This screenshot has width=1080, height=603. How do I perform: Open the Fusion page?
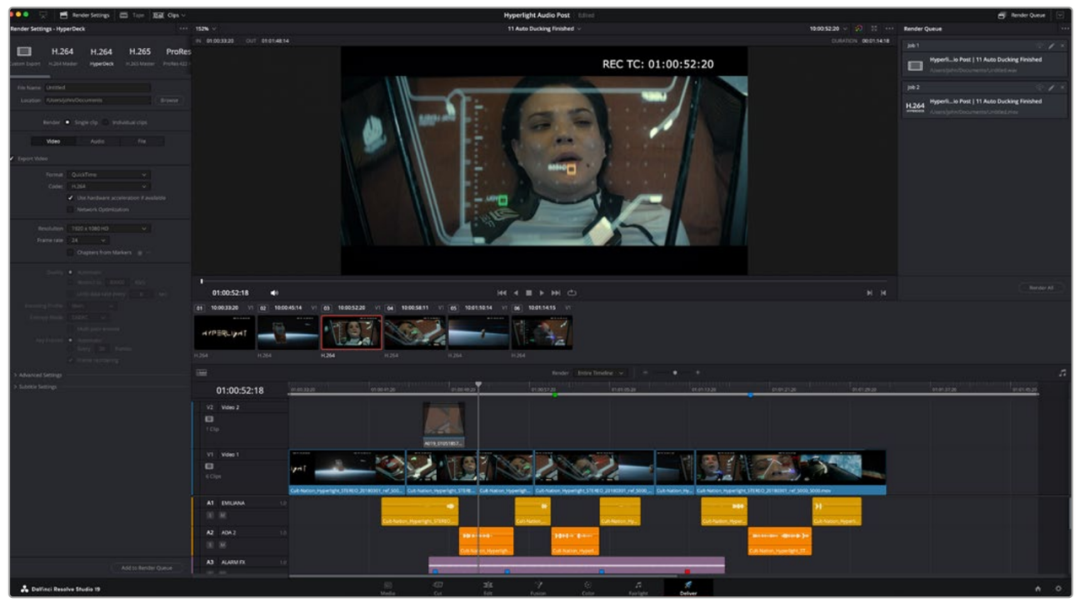click(538, 588)
